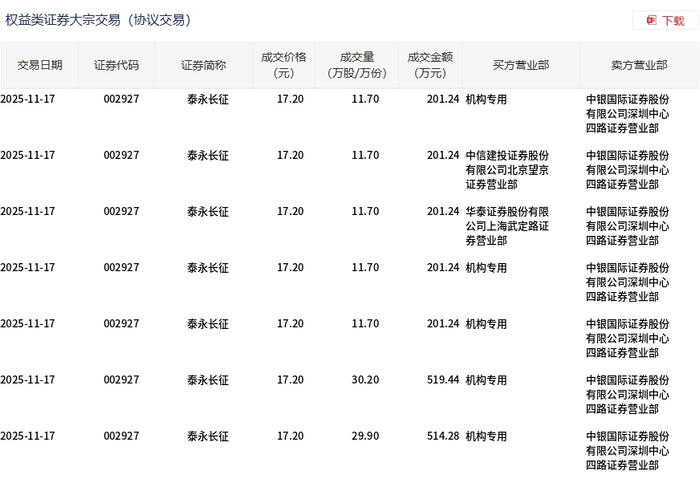Viewport: 700px width, 483px height.
Task: Click the 证券代码 column header
Action: click(117, 66)
